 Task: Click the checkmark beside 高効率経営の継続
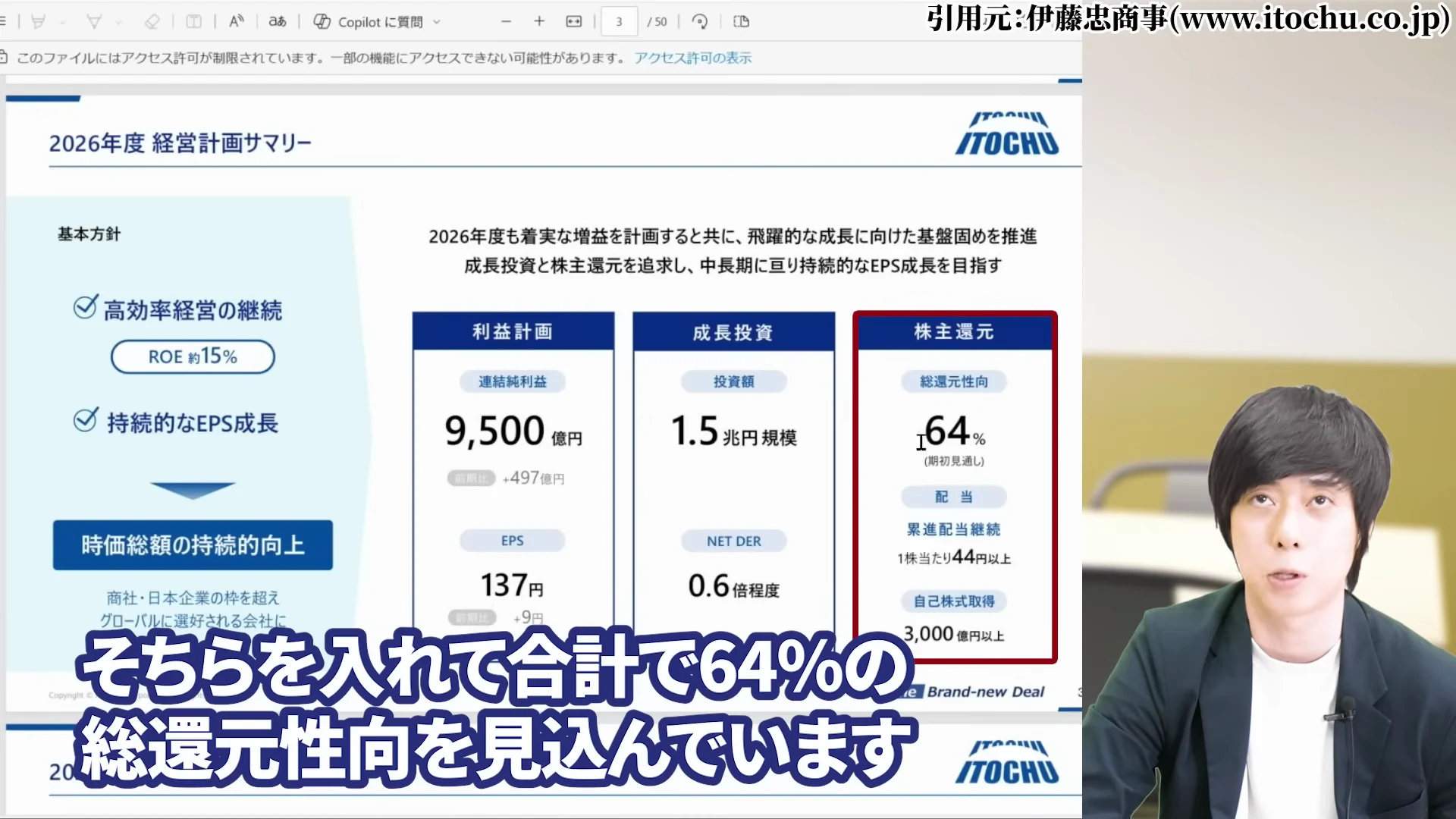85,307
